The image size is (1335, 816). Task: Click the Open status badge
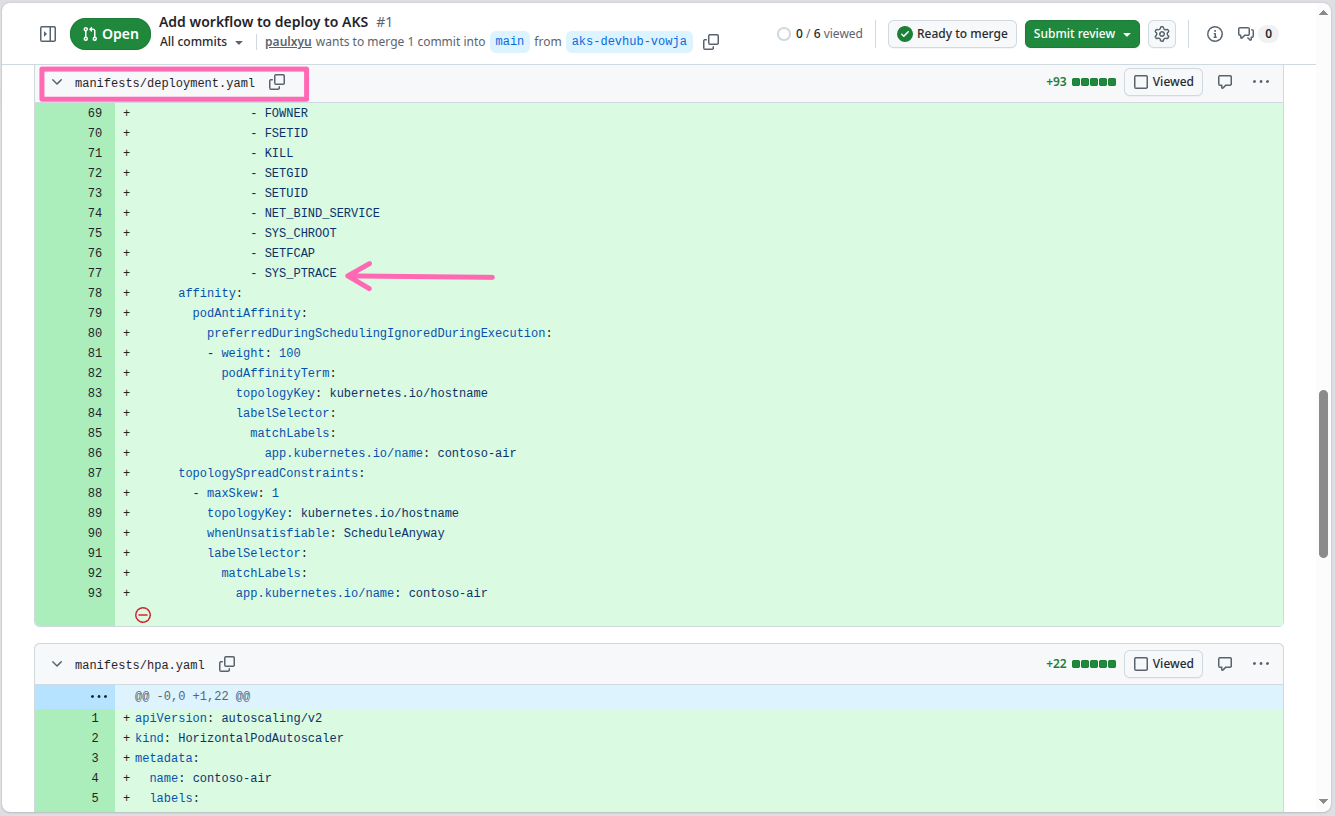(110, 34)
